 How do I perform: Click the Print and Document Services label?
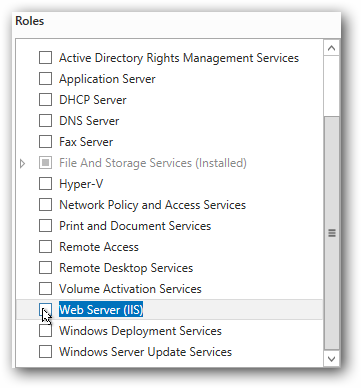(x=135, y=226)
